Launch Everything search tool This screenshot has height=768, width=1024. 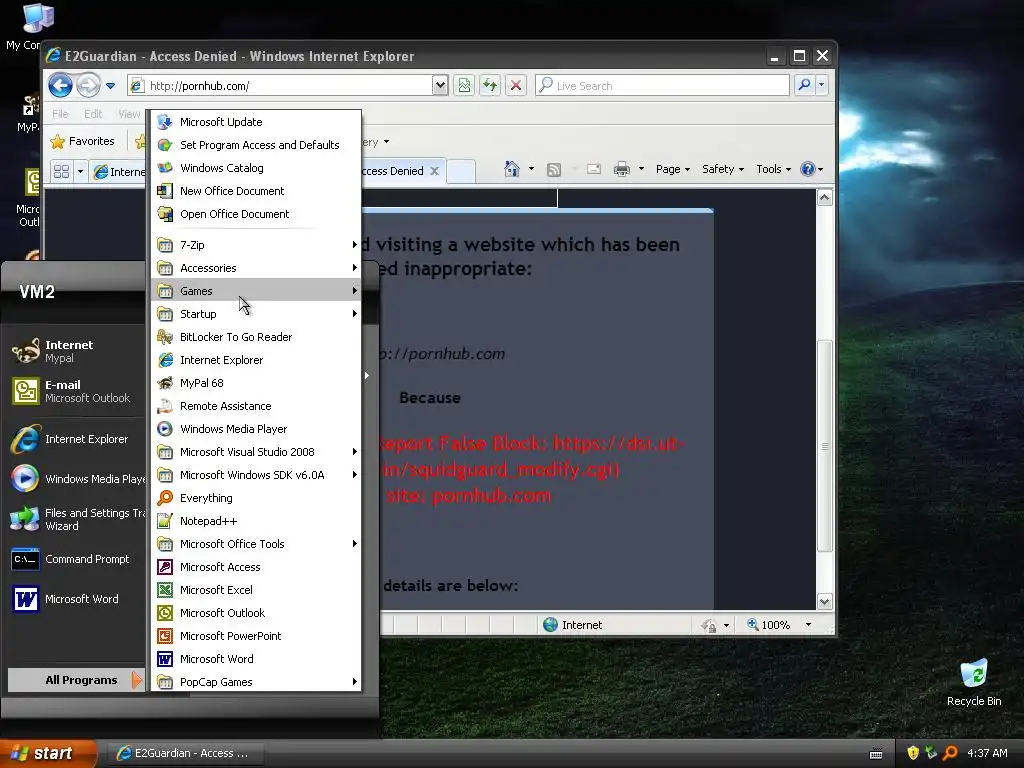256,498
